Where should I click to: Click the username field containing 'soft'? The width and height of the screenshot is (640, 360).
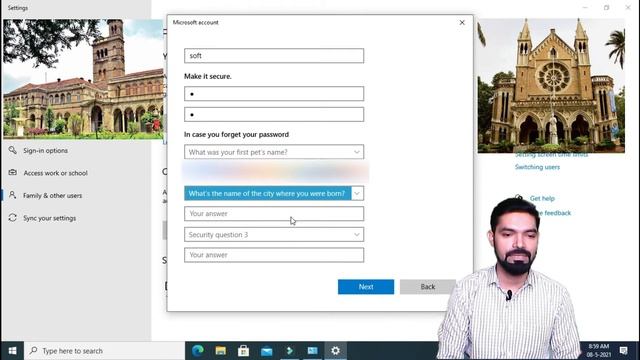click(x=274, y=56)
